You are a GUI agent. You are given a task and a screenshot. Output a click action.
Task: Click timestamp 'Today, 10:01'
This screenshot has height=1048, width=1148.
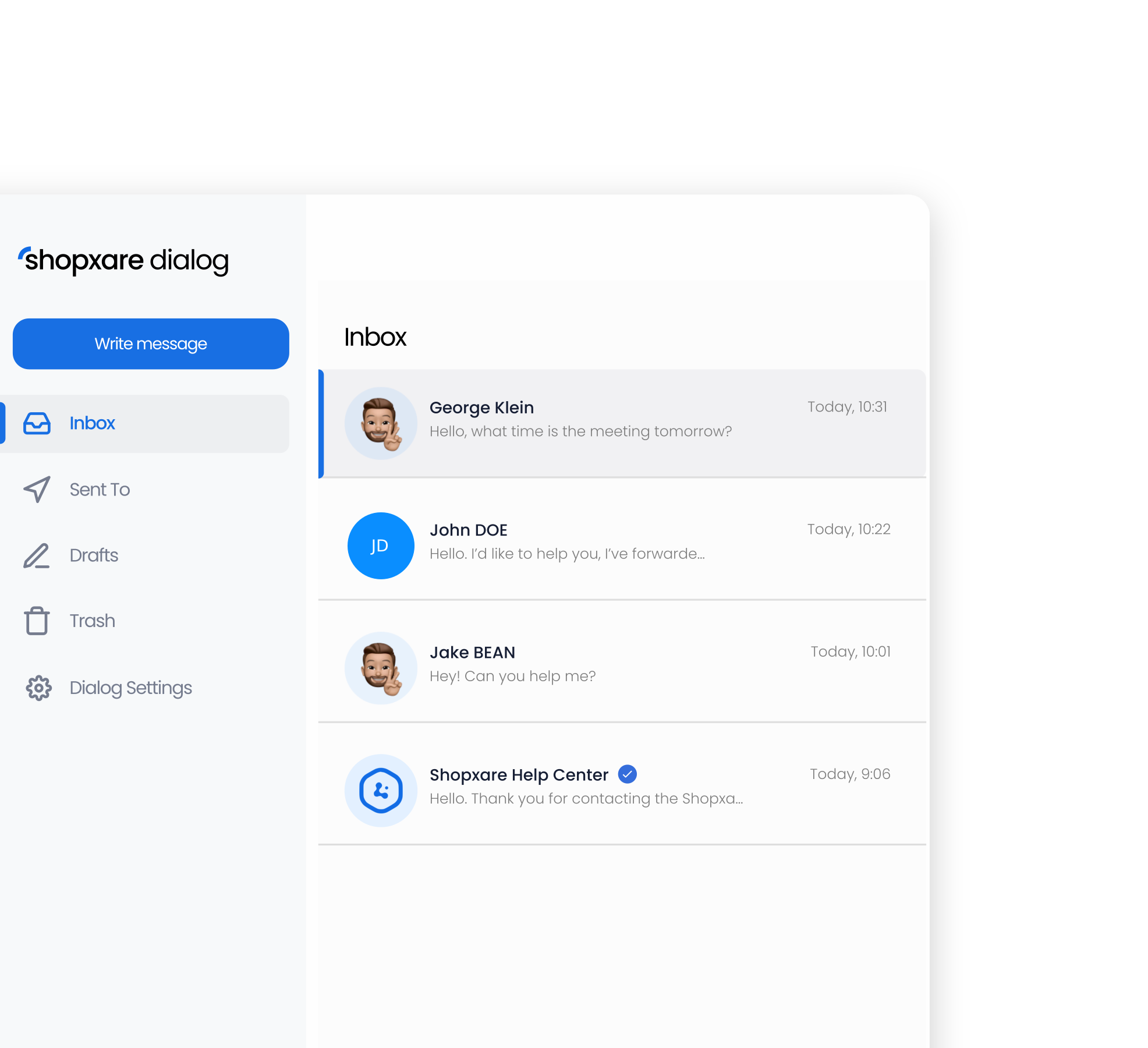point(851,652)
